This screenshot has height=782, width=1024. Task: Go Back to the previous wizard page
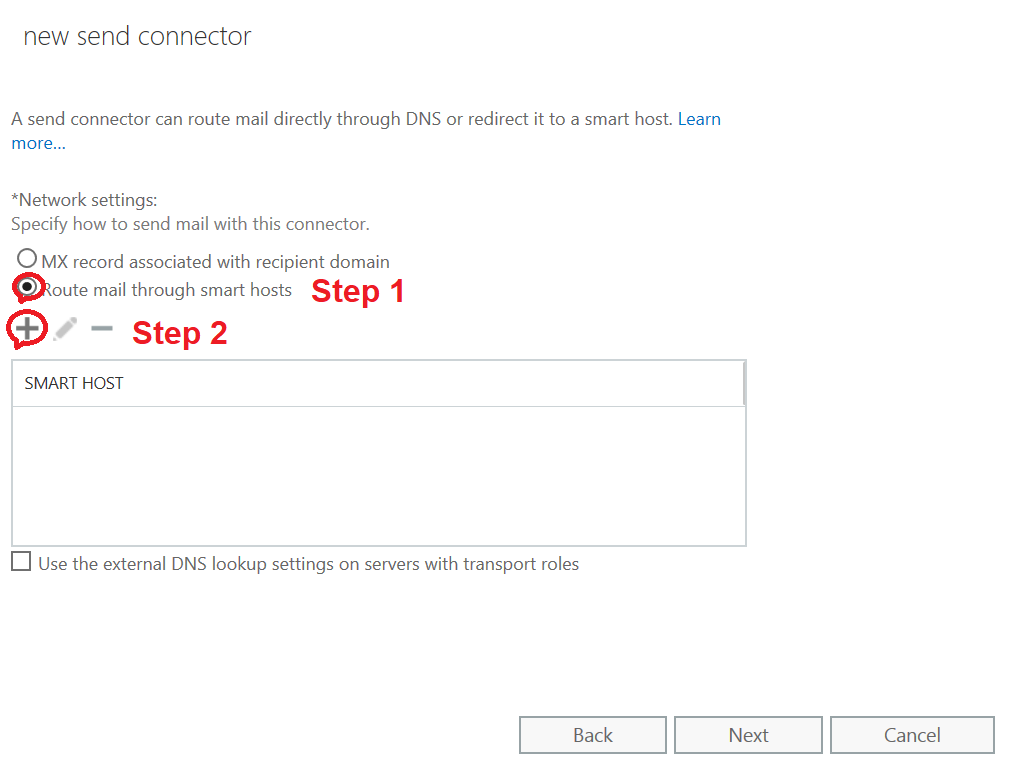coord(592,735)
